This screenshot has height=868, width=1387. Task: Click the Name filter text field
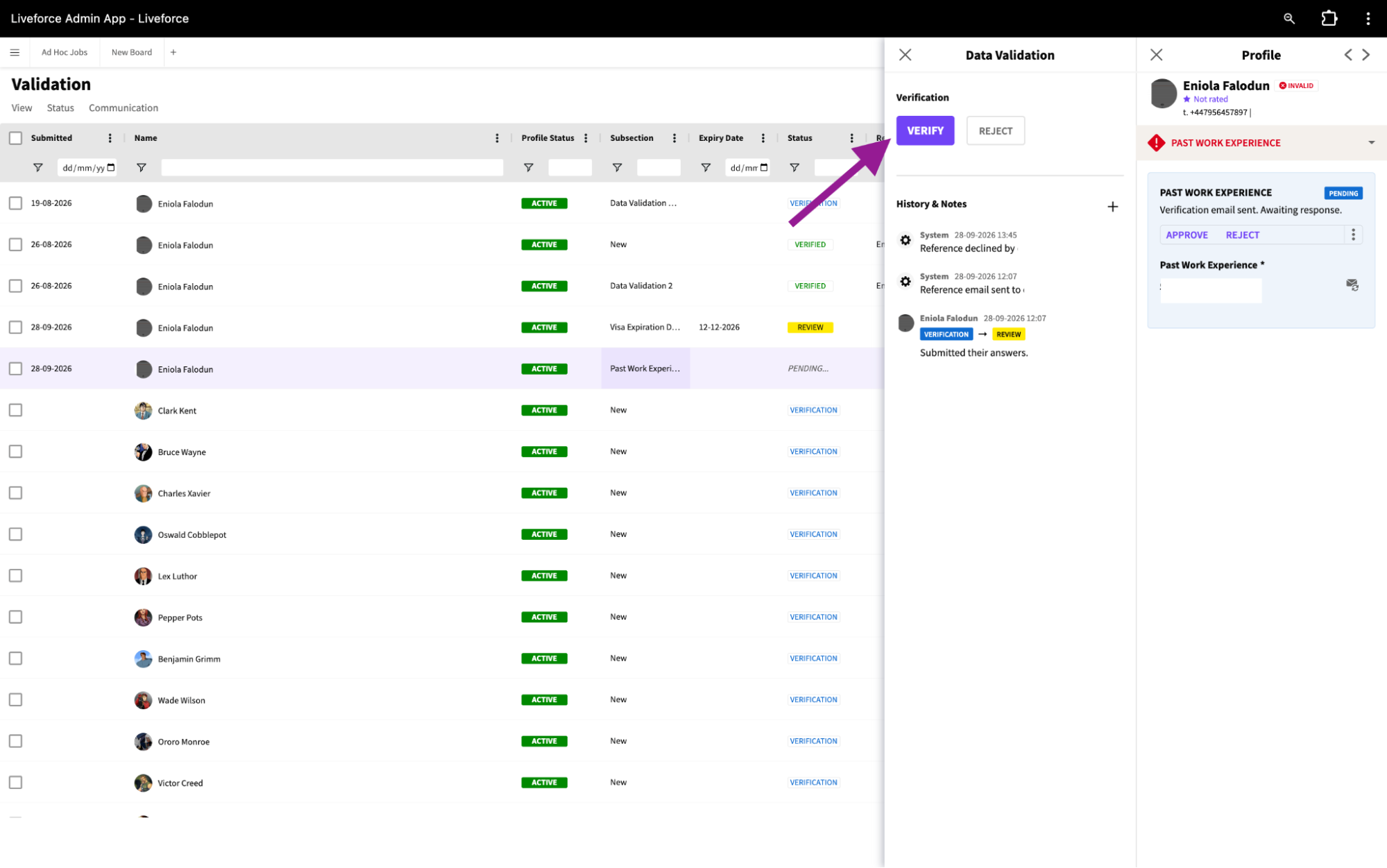coord(332,168)
